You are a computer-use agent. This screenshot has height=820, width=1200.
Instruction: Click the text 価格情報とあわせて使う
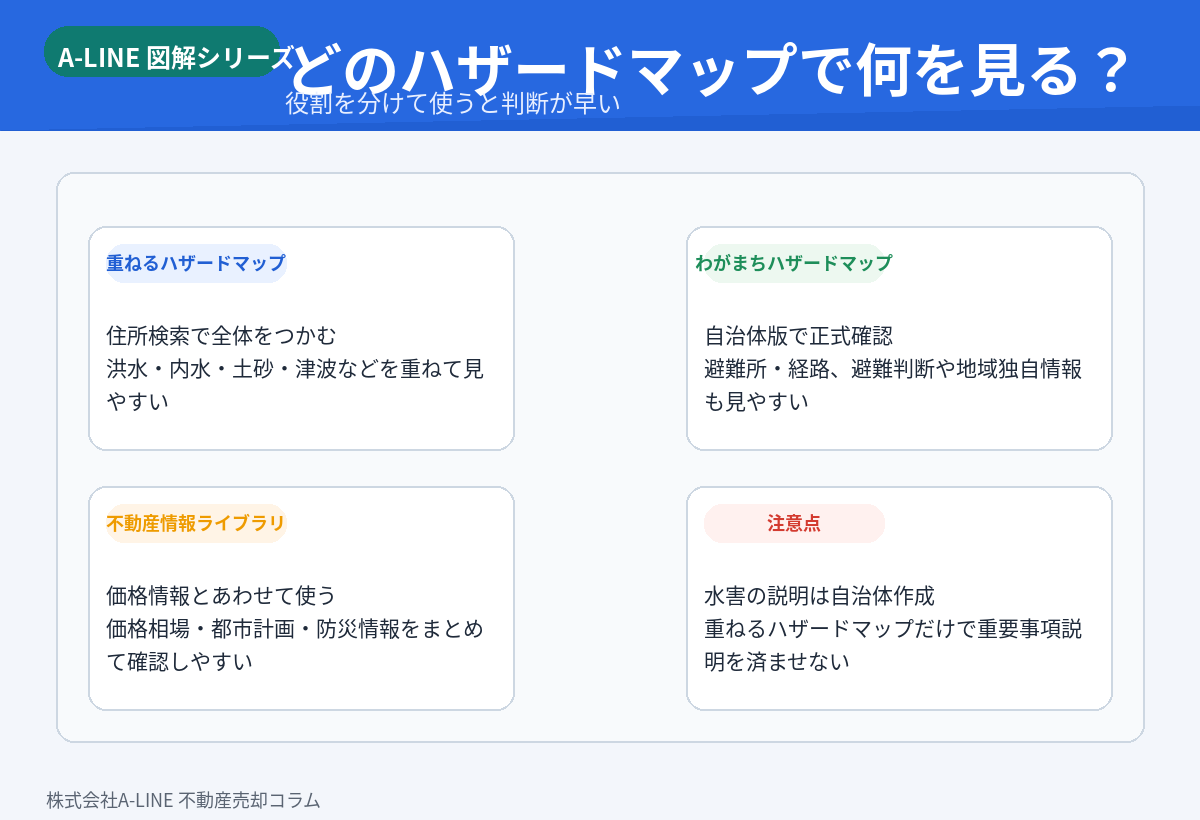221,595
